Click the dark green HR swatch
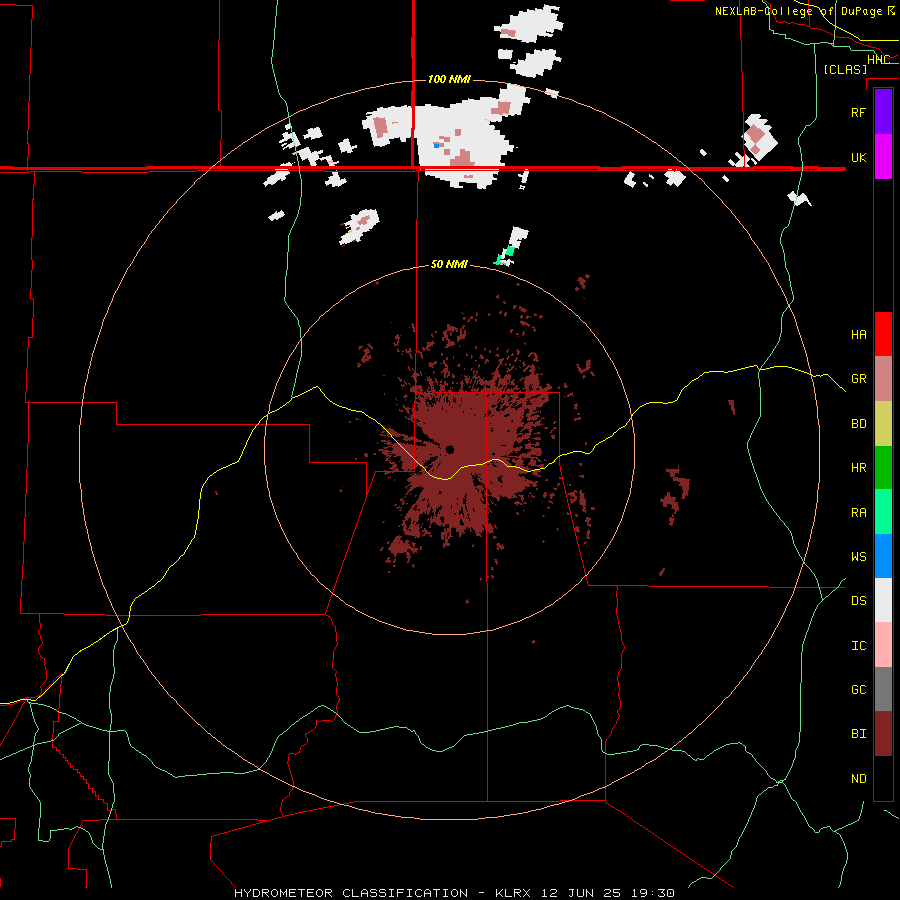900x900 pixels. [883, 468]
